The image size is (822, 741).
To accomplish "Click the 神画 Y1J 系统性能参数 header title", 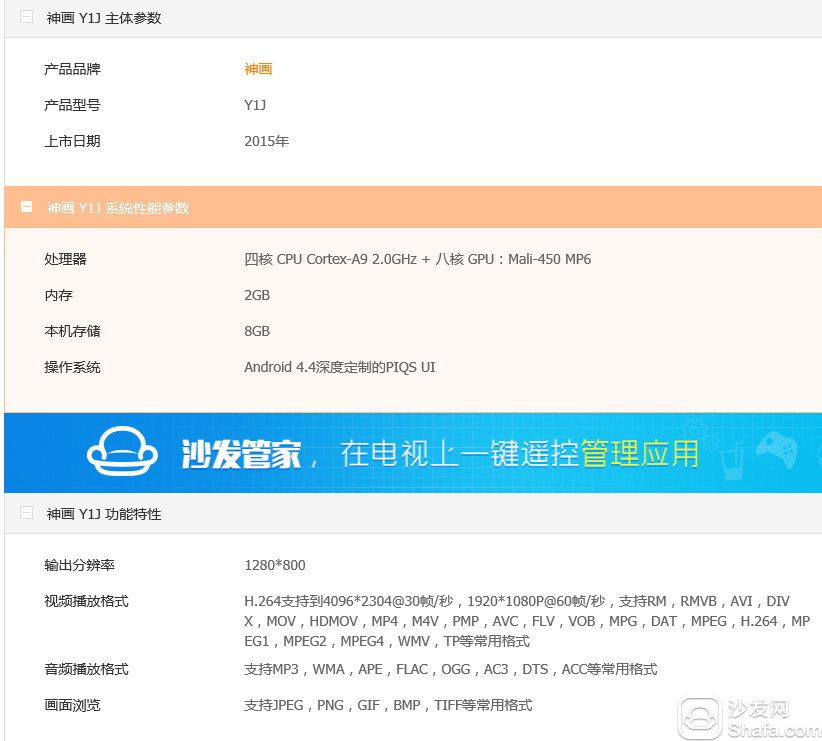I will coord(118,208).
